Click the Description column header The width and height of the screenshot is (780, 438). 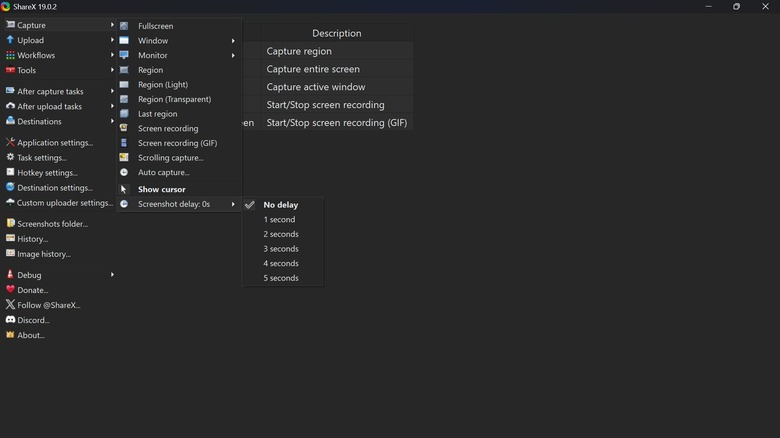[336, 33]
